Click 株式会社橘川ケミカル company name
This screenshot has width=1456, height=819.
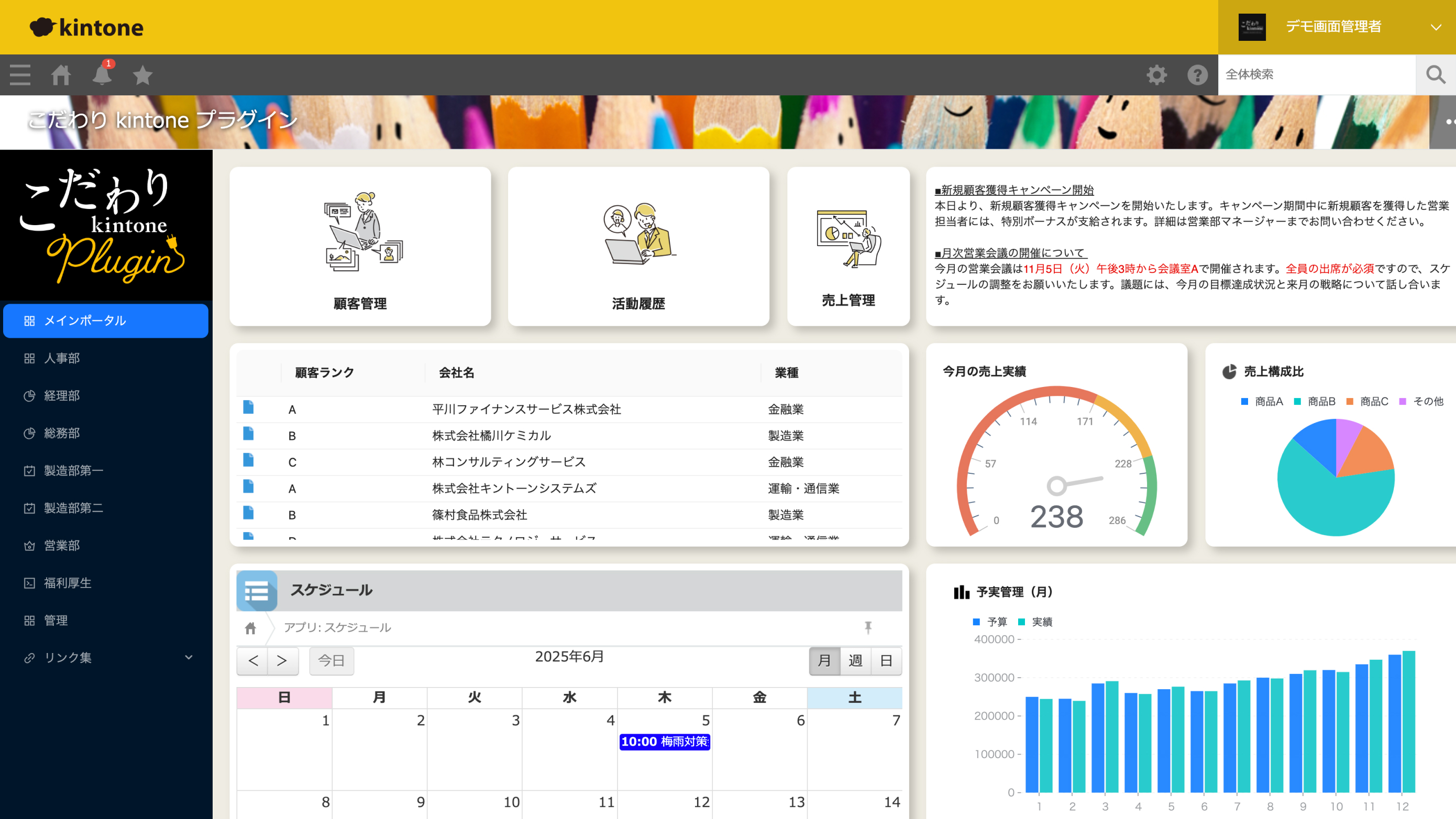coord(492,435)
